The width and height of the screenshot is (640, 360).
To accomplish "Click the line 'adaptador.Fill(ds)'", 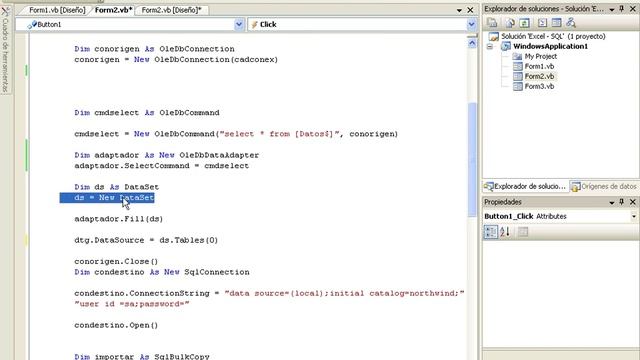I will click(x=118, y=219).
